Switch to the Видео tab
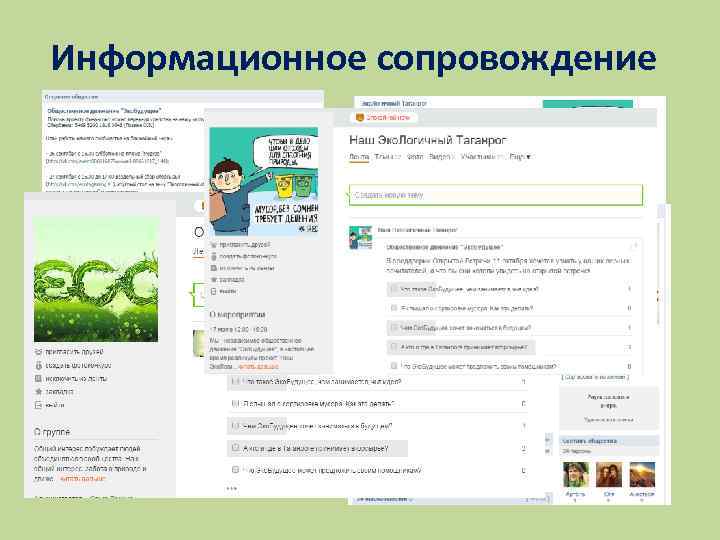 click(x=441, y=157)
